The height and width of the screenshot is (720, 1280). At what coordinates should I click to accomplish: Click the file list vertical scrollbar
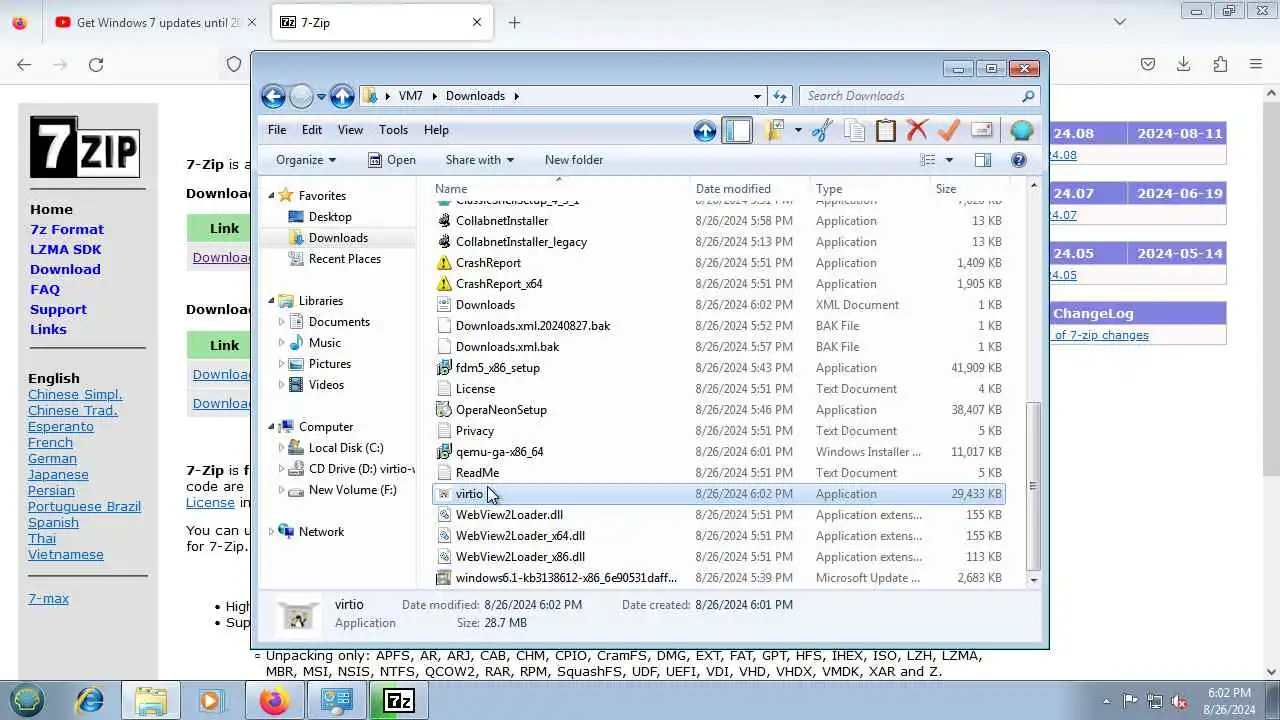1034,486
